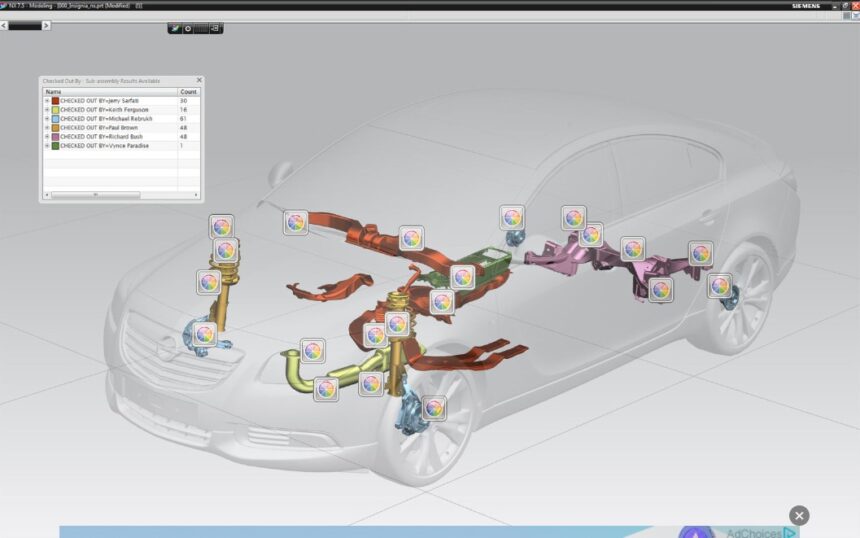This screenshot has height=538, width=860.
Task: Click the circle icon in the floating toolbar
Action: (x=188, y=29)
